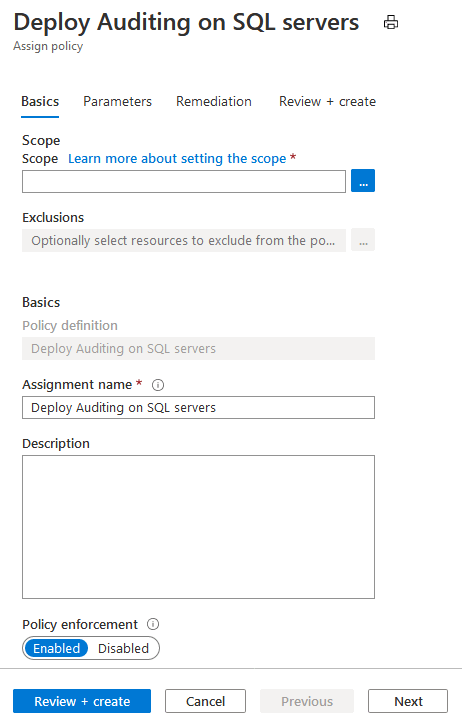The width and height of the screenshot is (462, 725).
Task: Edit the Assignment name field
Action: pyautogui.click(x=198, y=407)
